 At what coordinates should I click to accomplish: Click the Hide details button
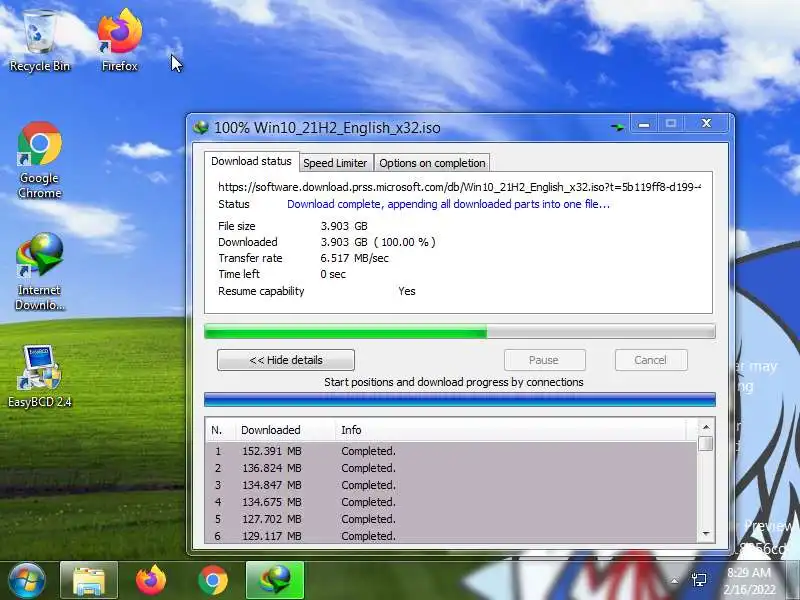click(286, 360)
